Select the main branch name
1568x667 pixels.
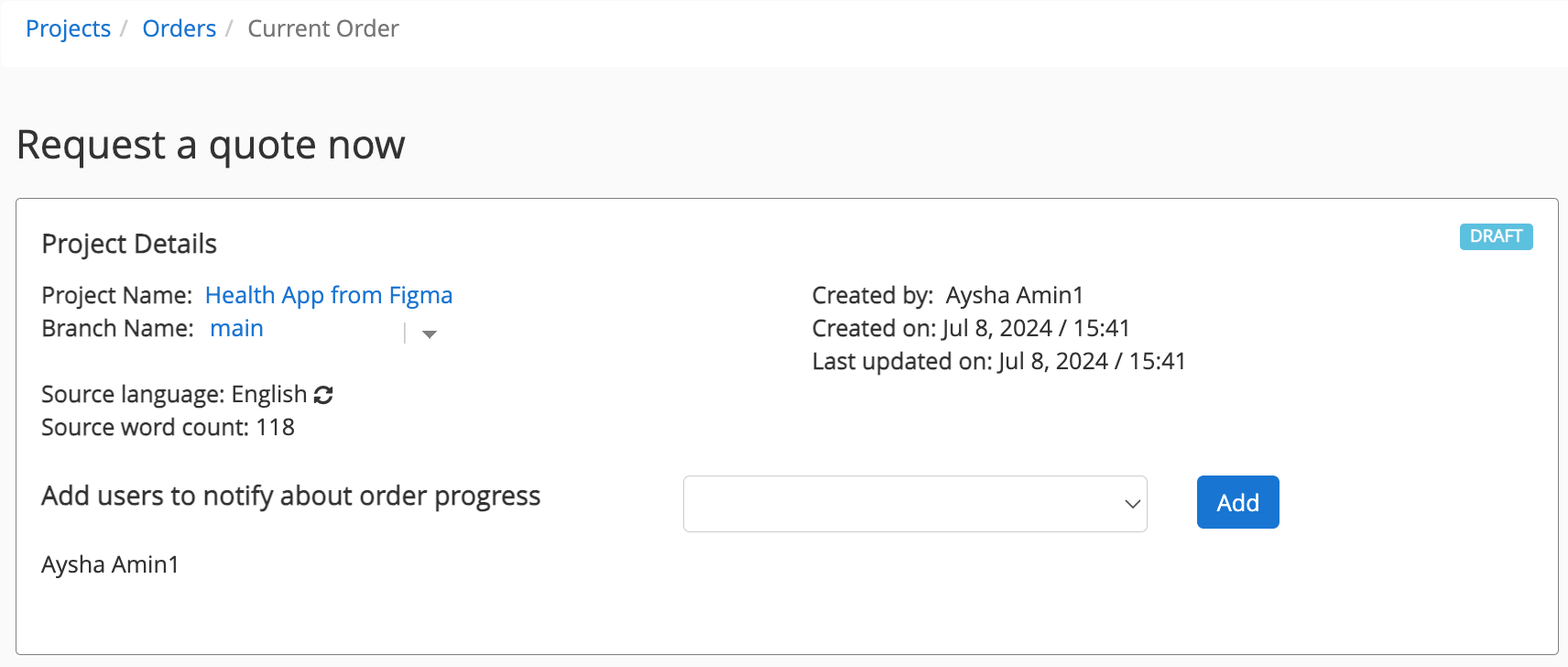pyautogui.click(x=236, y=328)
